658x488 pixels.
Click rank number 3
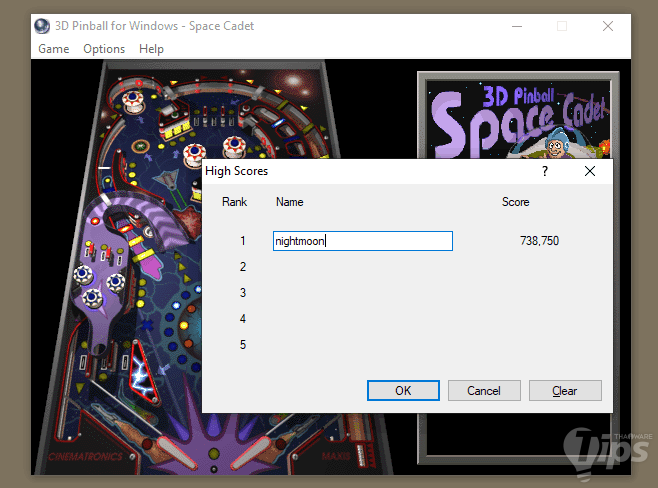[x=243, y=293]
